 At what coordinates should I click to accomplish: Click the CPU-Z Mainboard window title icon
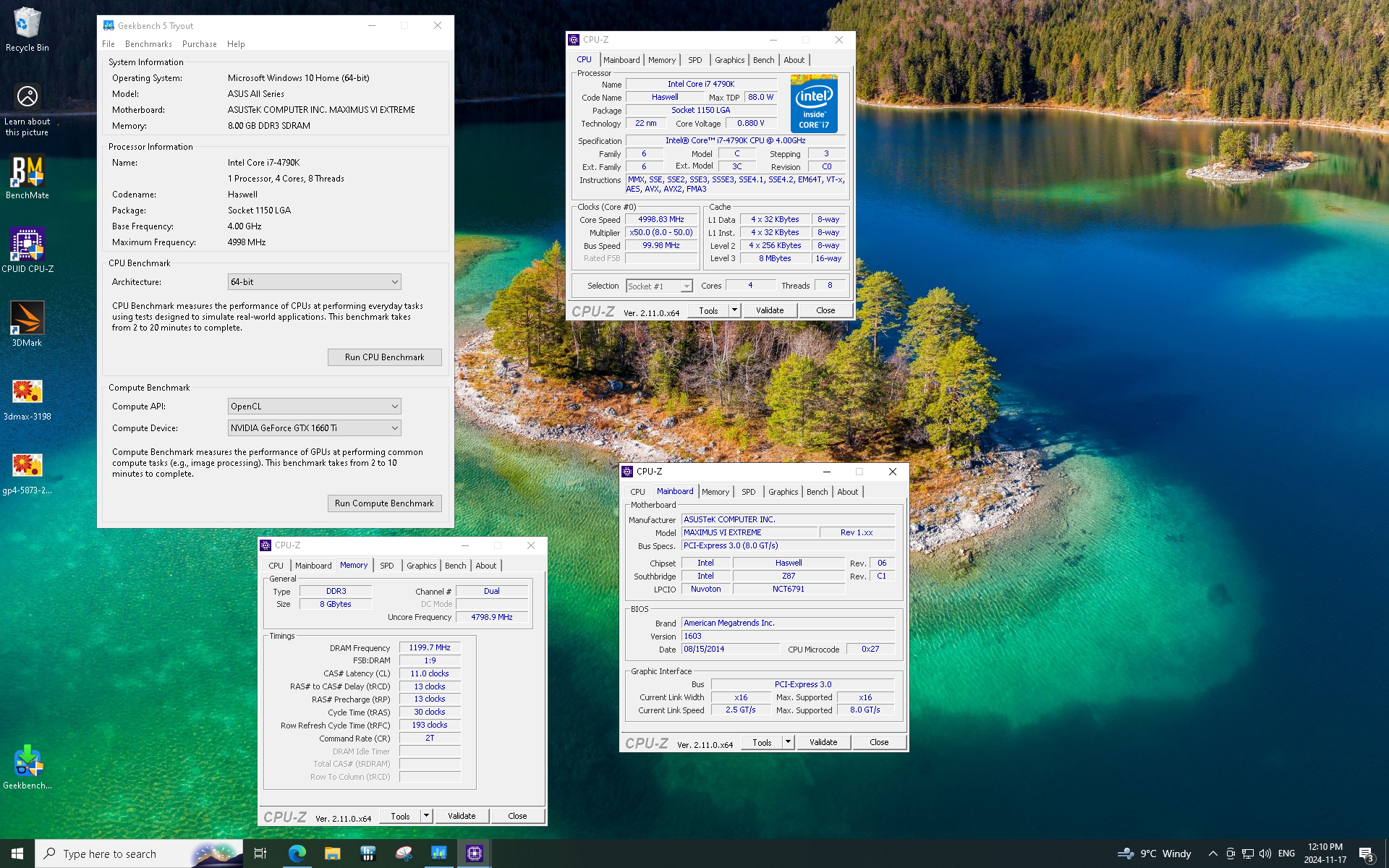[627, 472]
